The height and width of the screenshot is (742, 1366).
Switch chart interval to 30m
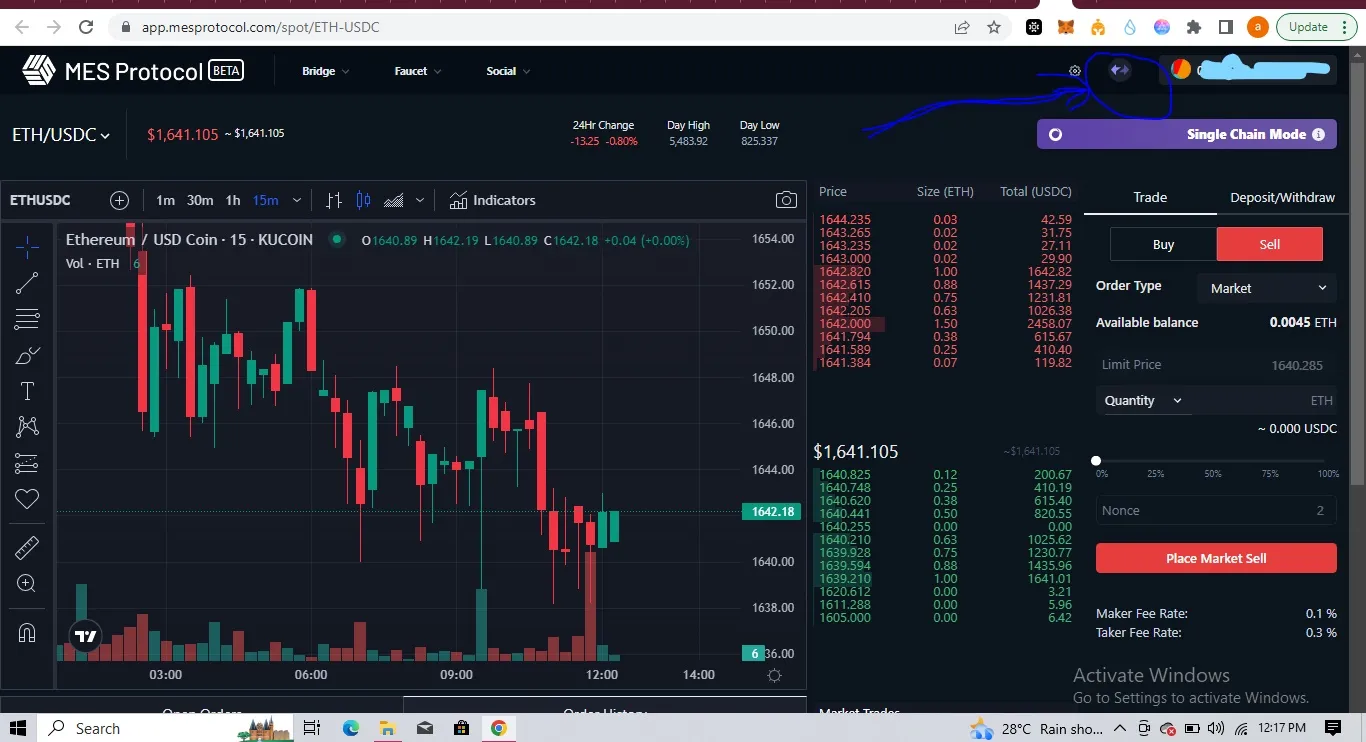(x=200, y=200)
